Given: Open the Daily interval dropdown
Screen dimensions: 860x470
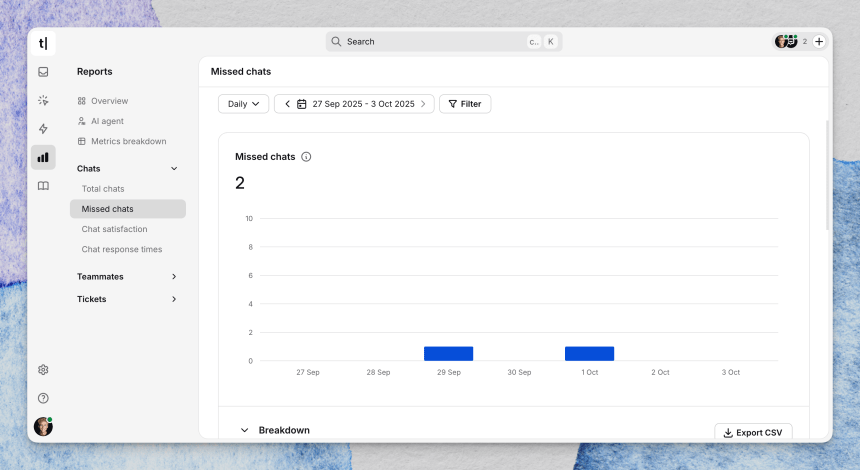Looking at the screenshot, I should (x=244, y=104).
